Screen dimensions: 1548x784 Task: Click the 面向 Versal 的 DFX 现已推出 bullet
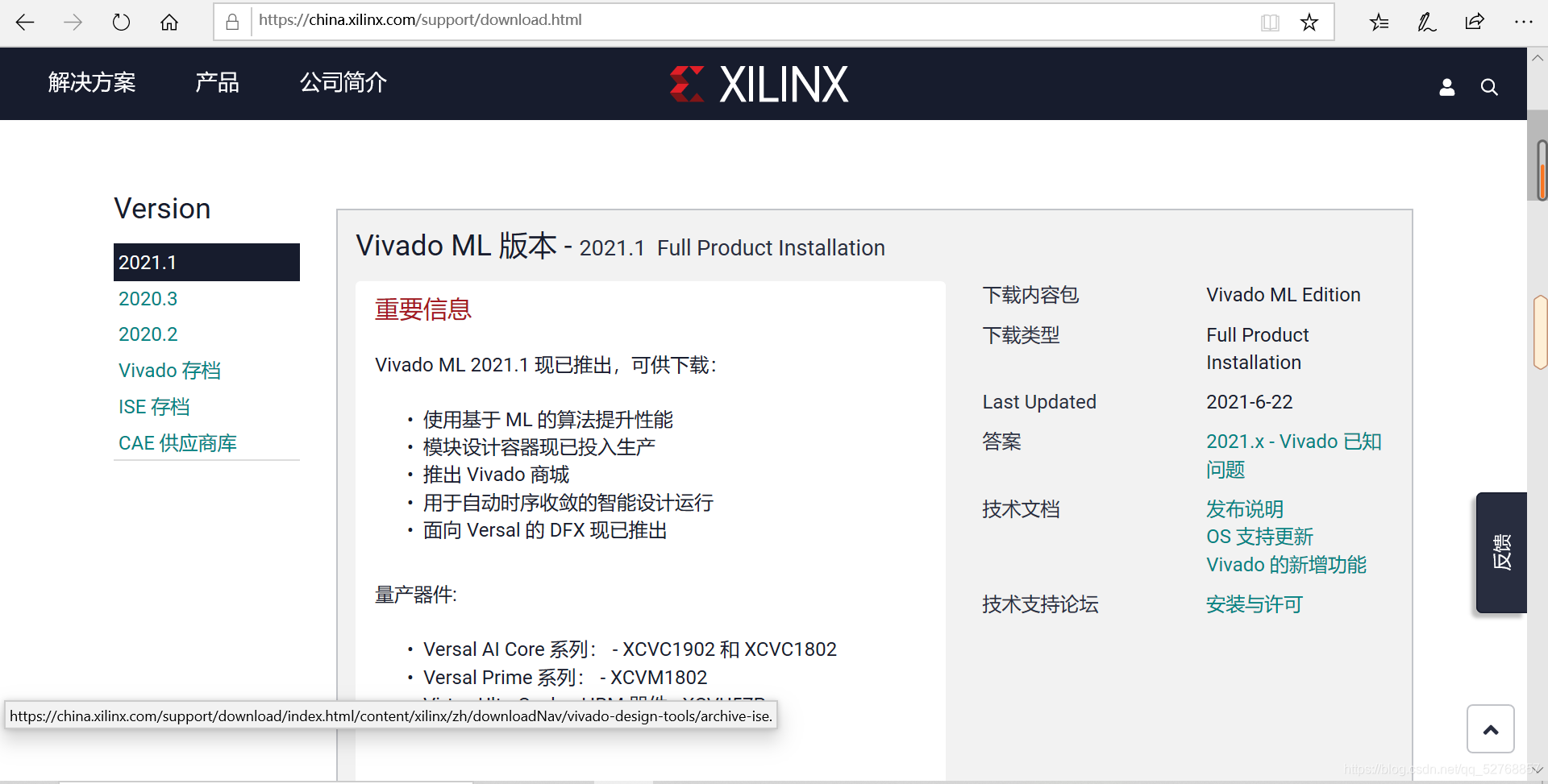[545, 530]
